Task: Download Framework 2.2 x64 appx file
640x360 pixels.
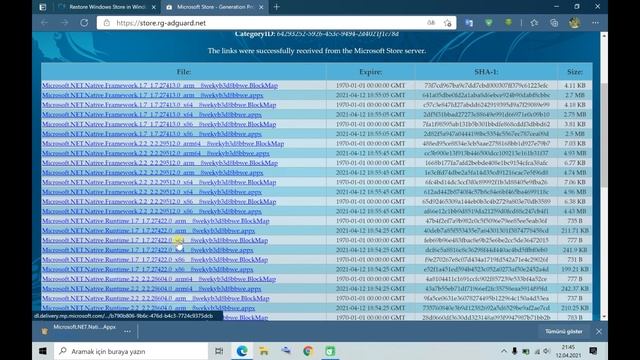Action: 151,192
